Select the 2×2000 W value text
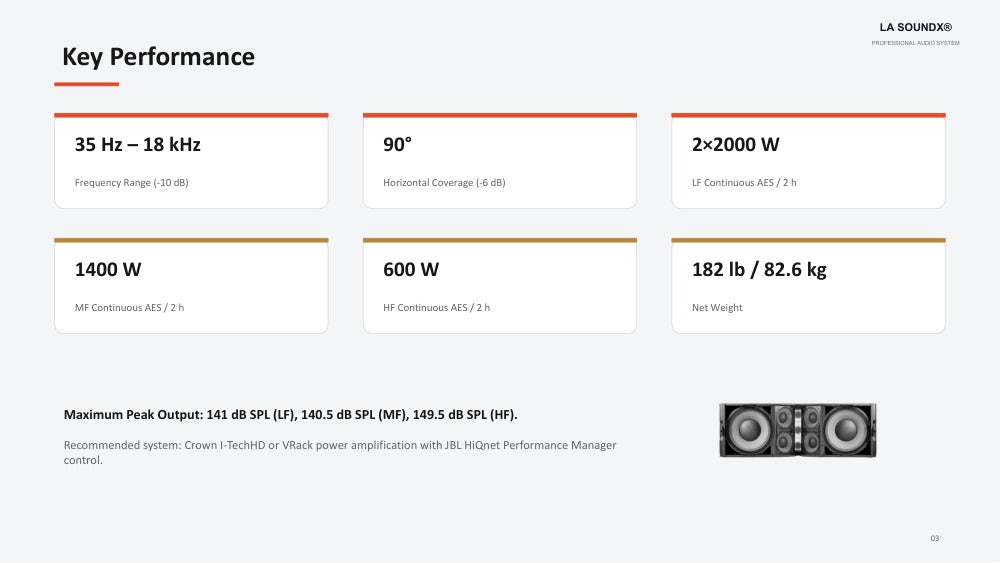 (x=735, y=145)
